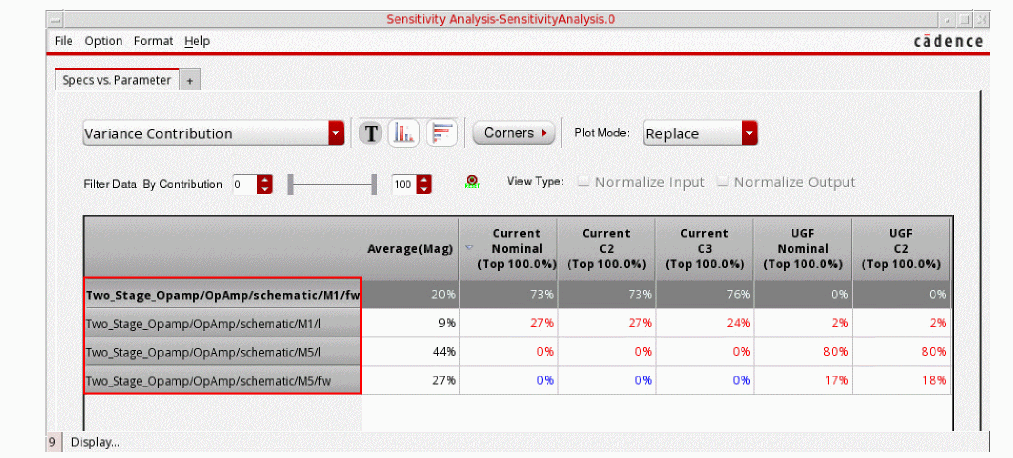Viewport: 1013px width, 458px height.
Task: Select the table (T) view icon
Action: coord(371,133)
